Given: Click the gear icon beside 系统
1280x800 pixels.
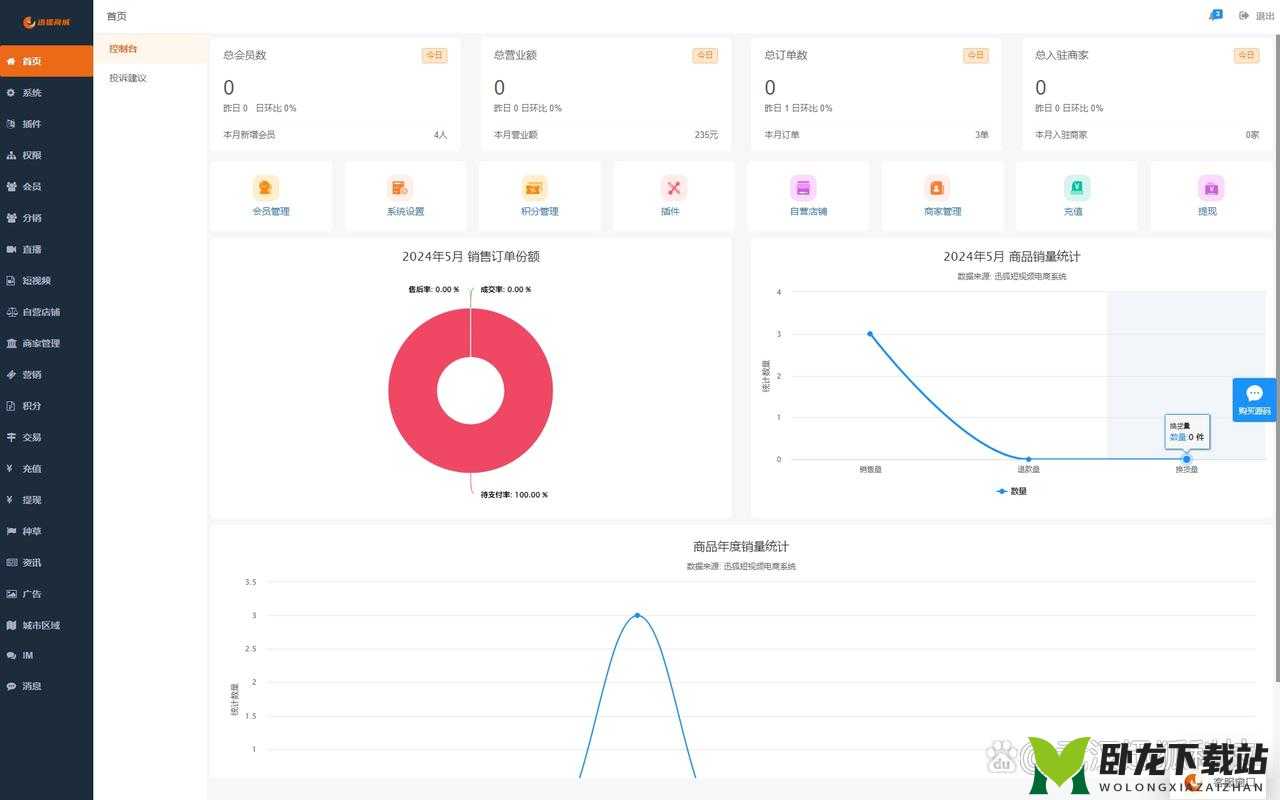Looking at the screenshot, I should coord(11,93).
